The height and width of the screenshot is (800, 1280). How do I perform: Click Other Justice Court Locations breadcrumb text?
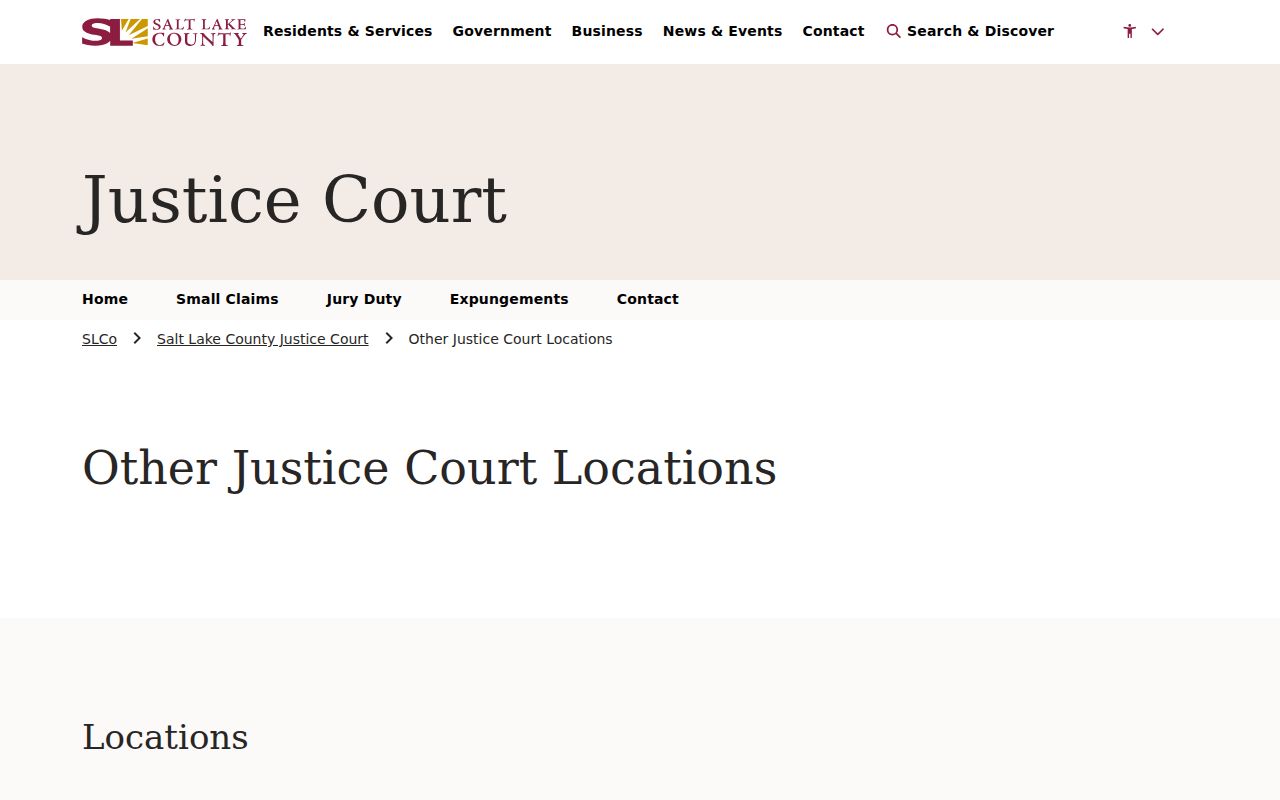coord(510,339)
